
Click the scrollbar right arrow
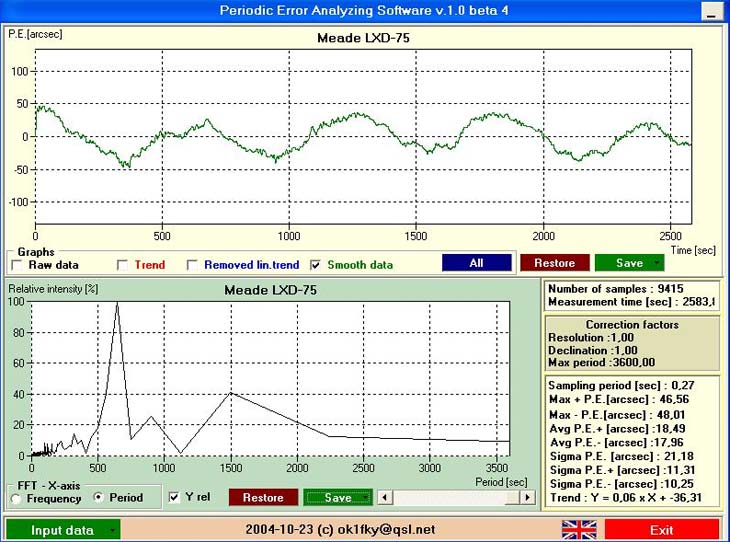pos(527,497)
